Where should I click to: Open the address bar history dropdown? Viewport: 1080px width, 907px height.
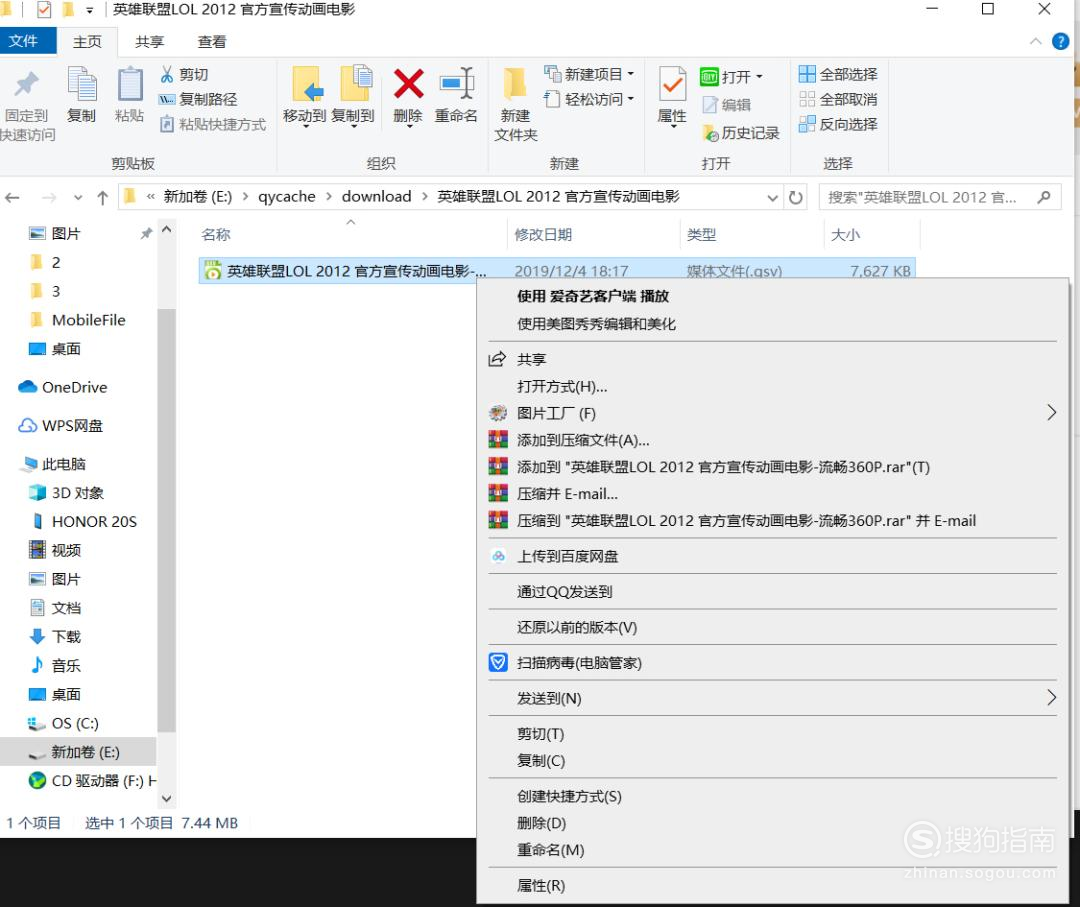(772, 197)
